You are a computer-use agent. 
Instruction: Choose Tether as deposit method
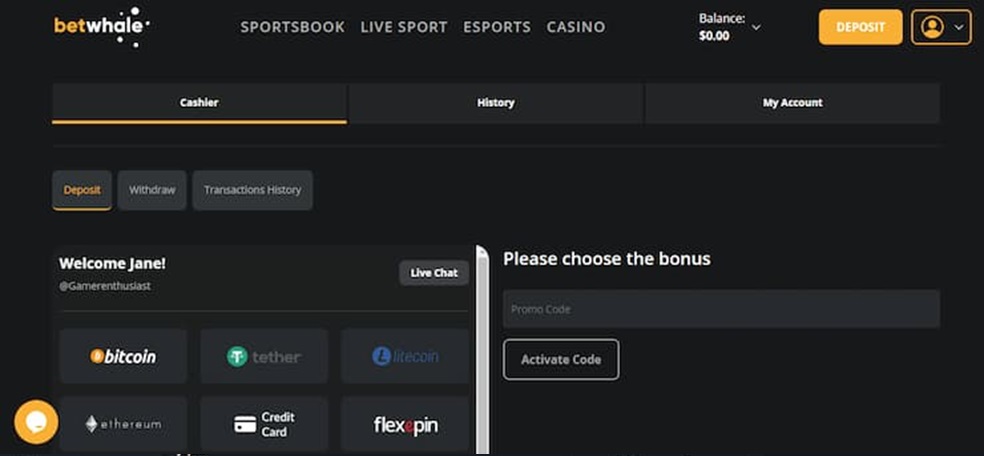[x=264, y=356]
